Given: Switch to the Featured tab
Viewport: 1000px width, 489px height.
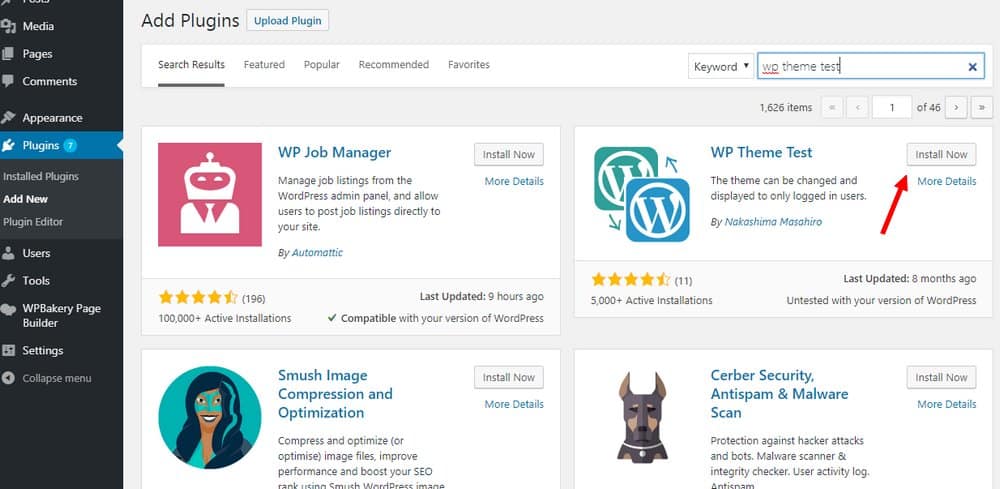Looking at the screenshot, I should 264,64.
